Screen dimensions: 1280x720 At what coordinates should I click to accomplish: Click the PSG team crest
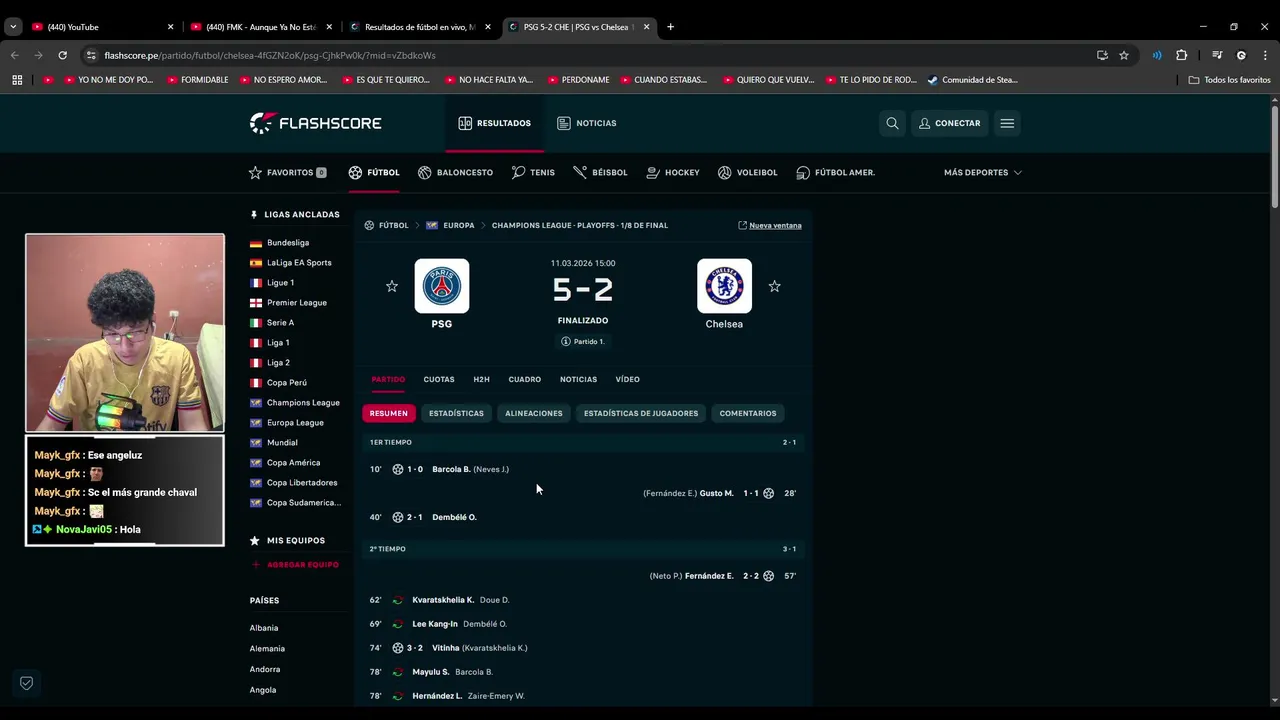click(x=442, y=286)
